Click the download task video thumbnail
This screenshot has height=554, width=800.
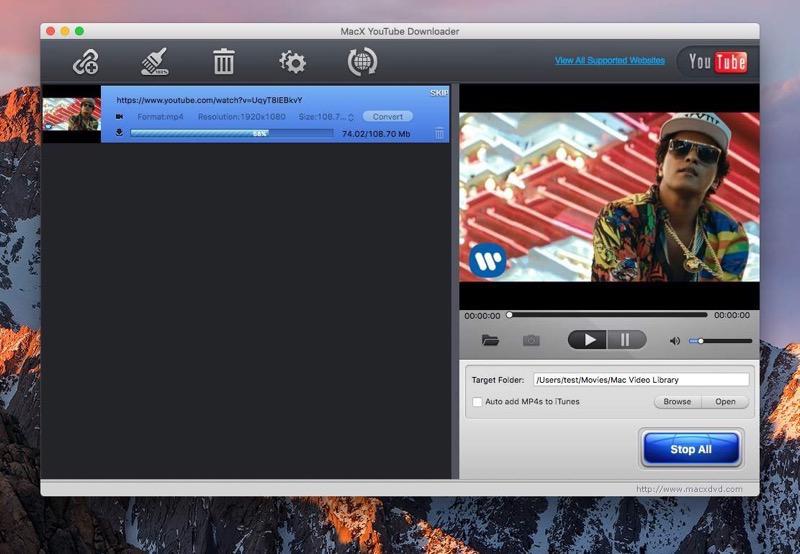pyautogui.click(x=71, y=114)
